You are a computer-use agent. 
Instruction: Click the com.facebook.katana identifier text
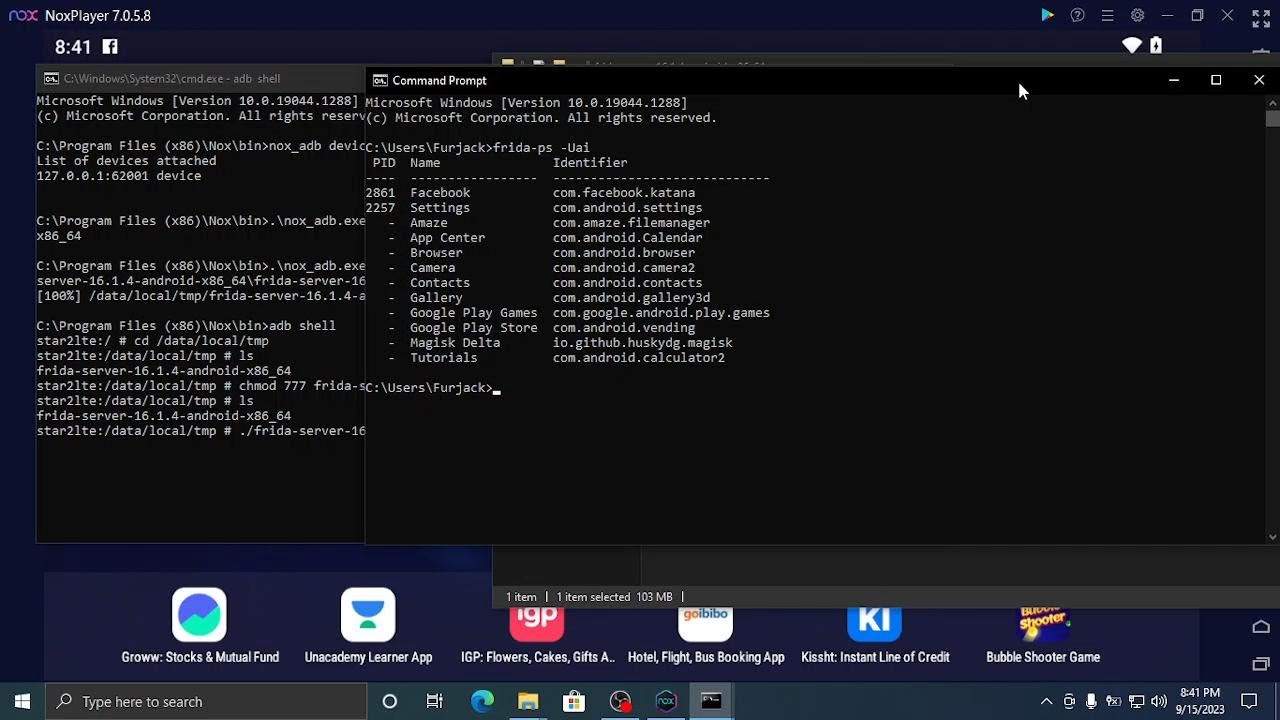pos(624,193)
